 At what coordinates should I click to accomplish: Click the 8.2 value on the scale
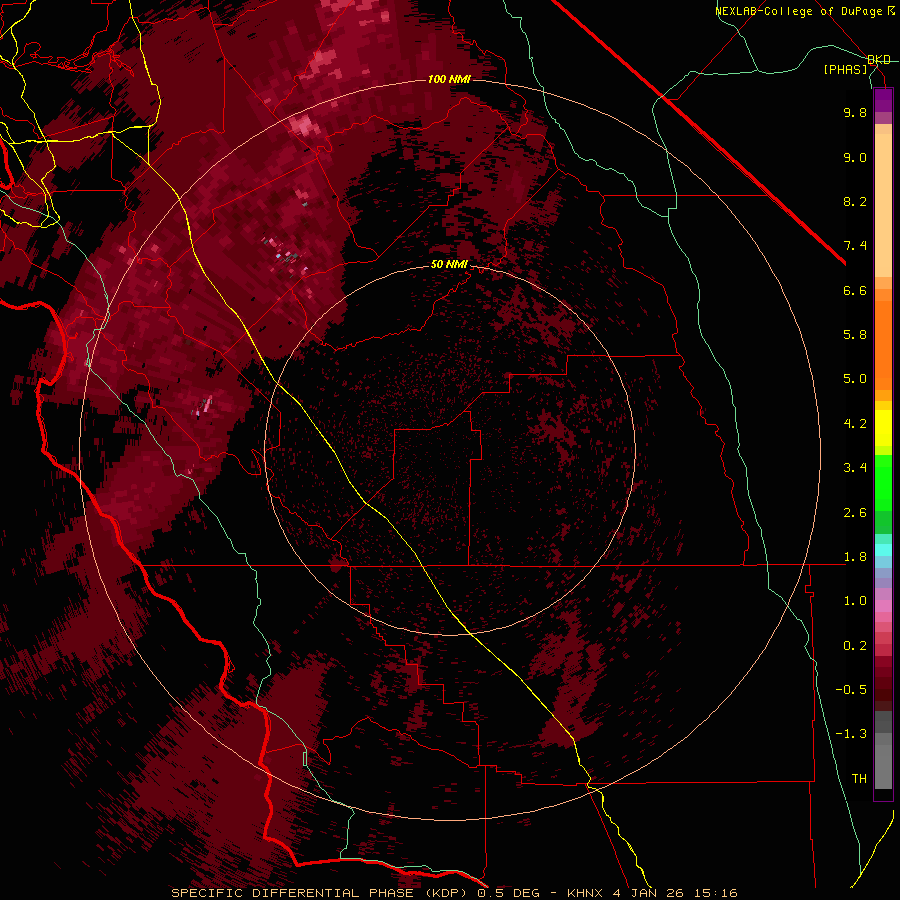pyautogui.click(x=855, y=201)
